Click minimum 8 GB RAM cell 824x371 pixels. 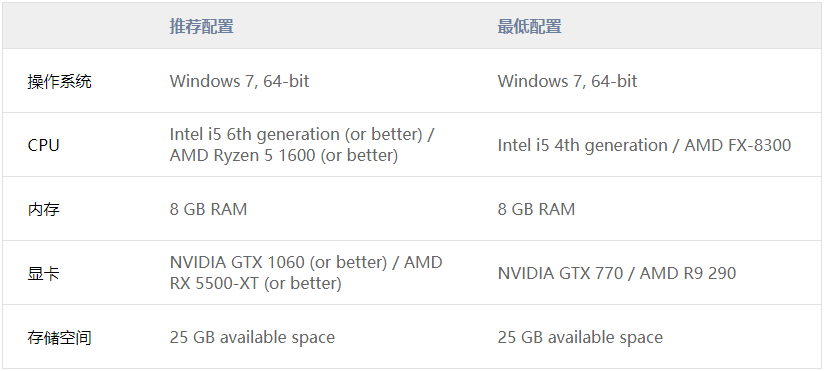coord(536,210)
